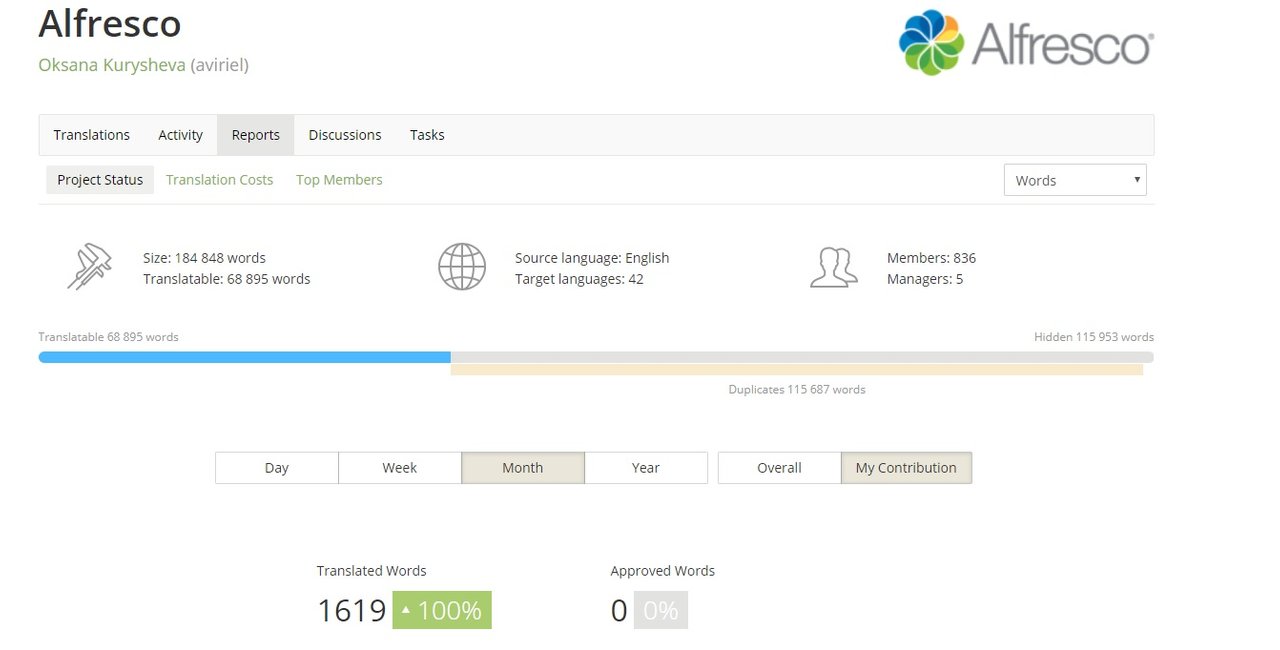Click the green up-arrow percentage badge

point(442,610)
